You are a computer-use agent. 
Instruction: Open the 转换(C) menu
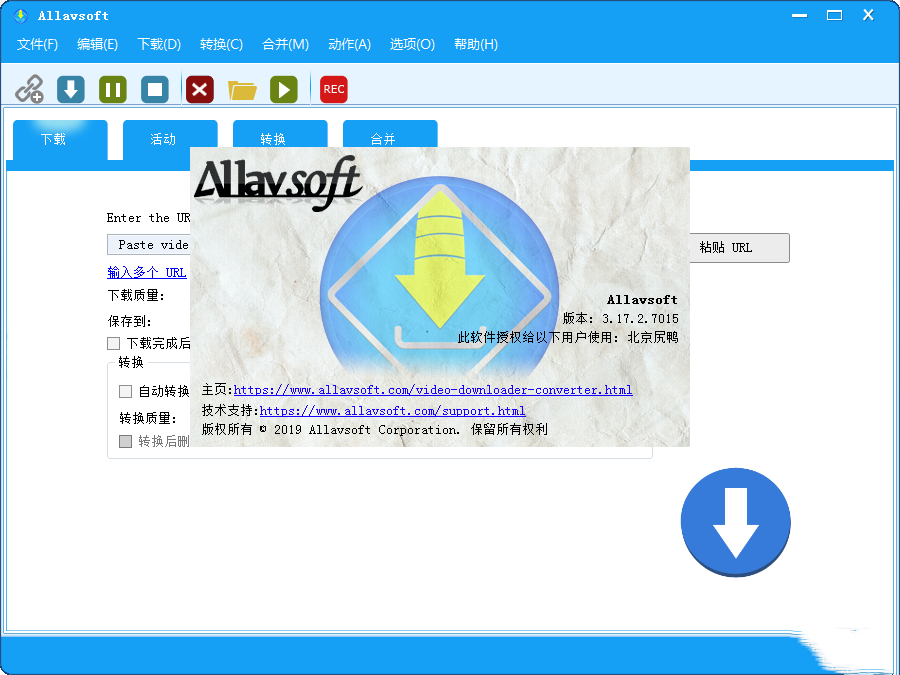222,44
